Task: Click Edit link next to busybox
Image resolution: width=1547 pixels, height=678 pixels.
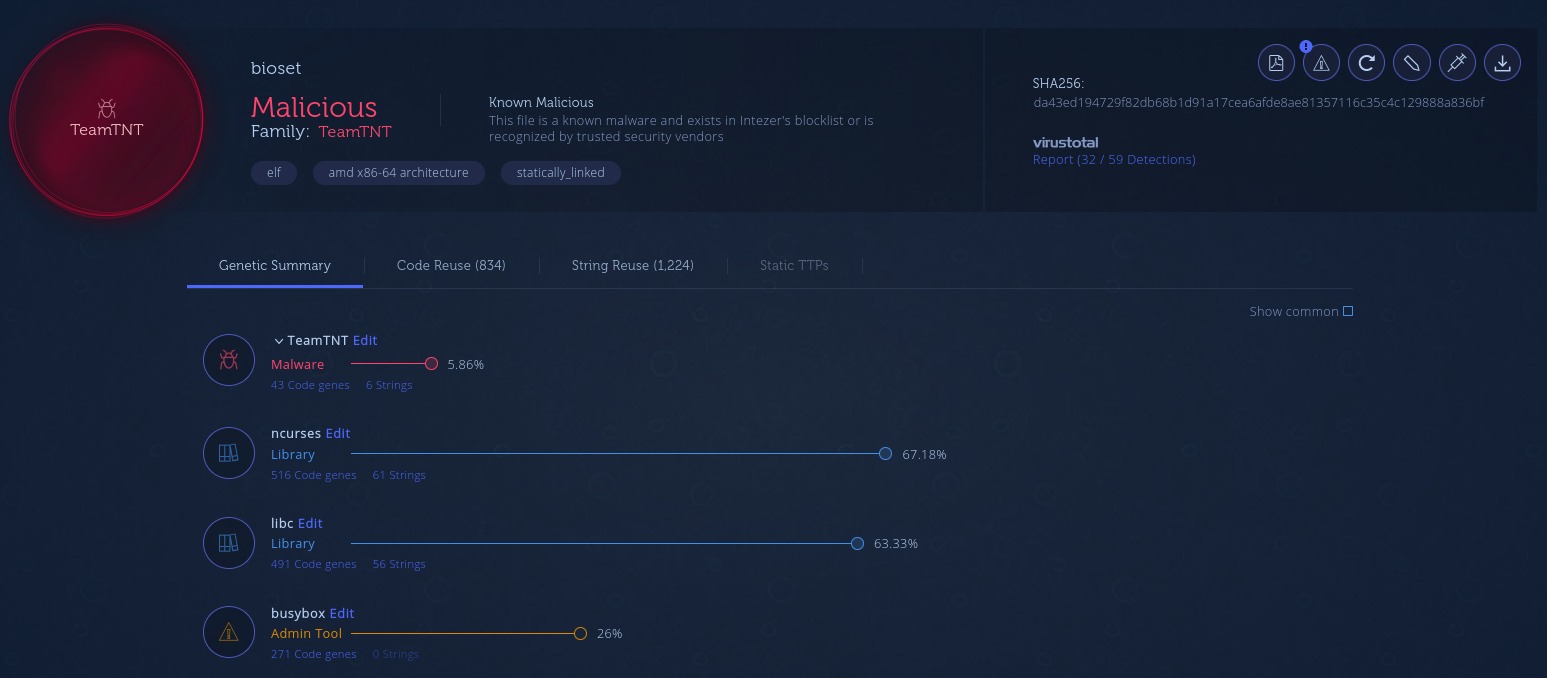Action: 342,613
